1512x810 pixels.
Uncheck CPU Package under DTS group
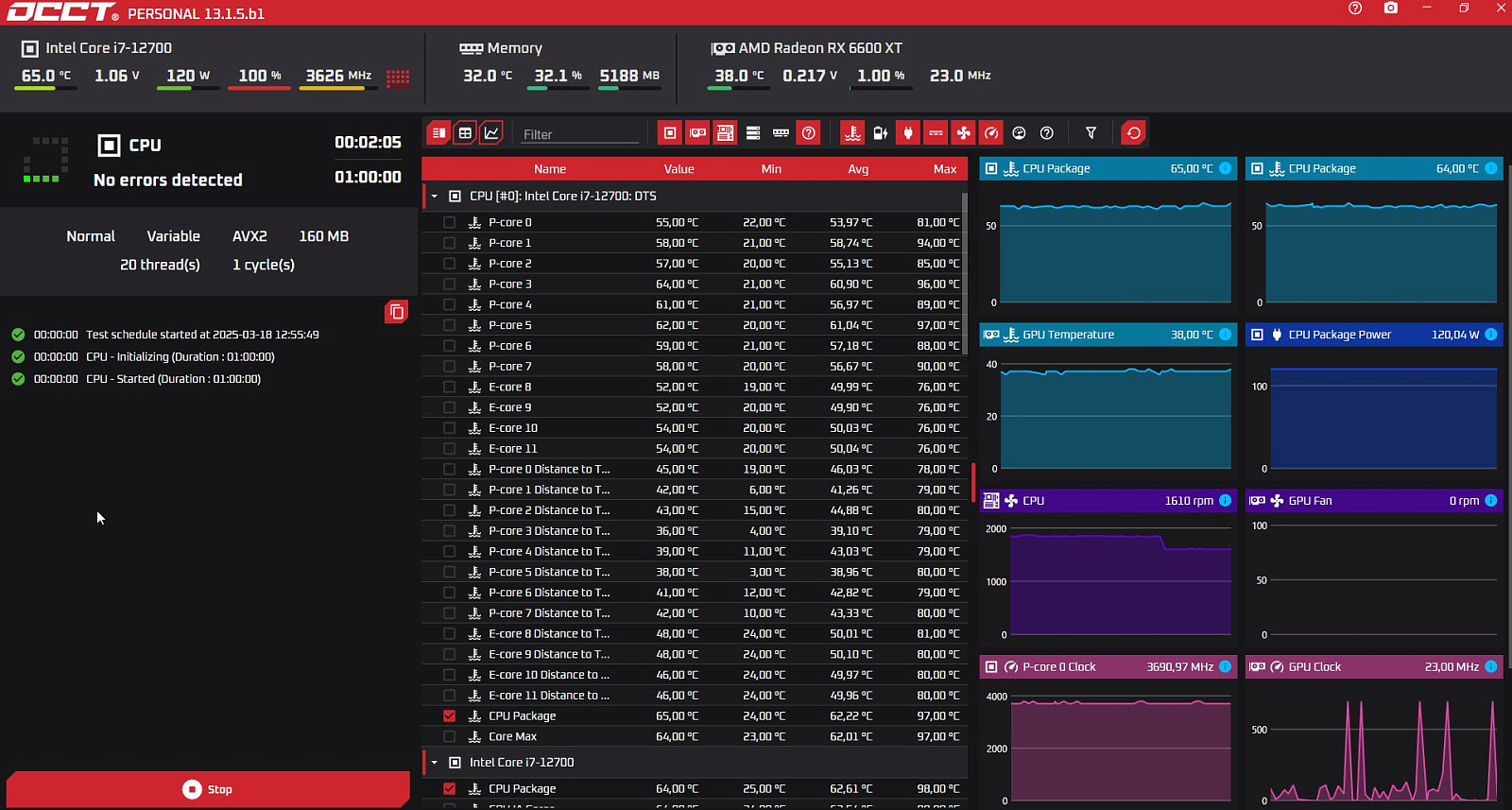pos(449,716)
